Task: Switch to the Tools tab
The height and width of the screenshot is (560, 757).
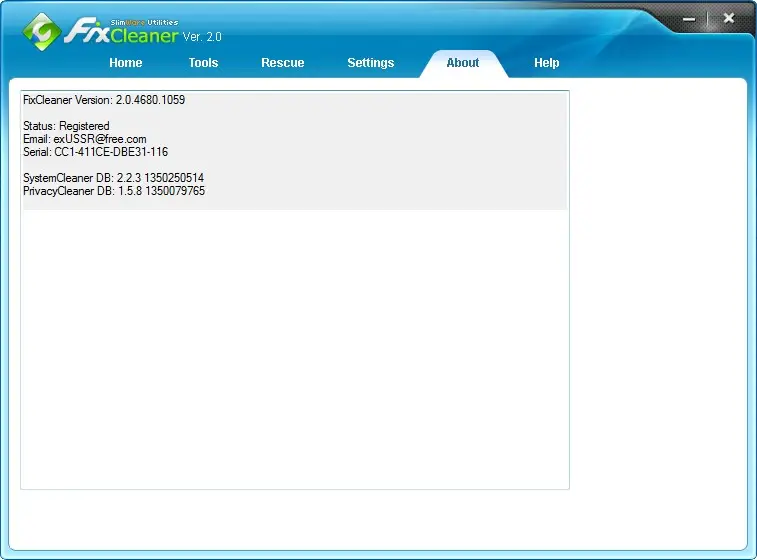Action: tap(203, 63)
